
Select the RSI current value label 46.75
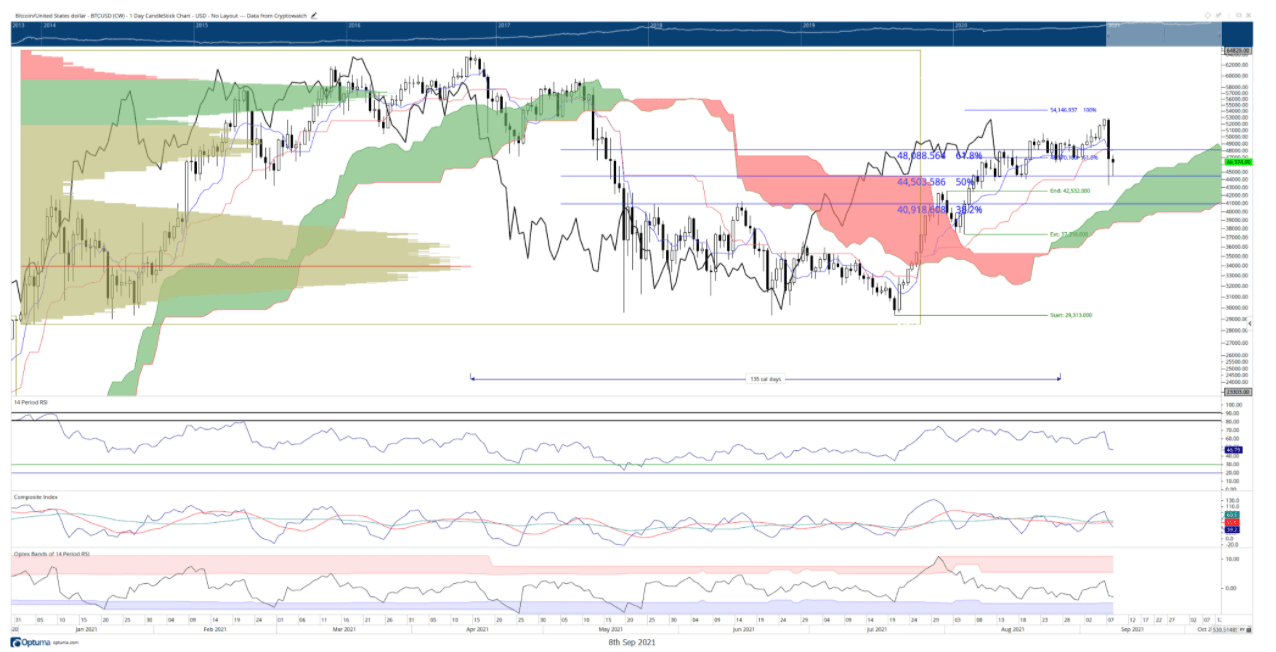1232,450
